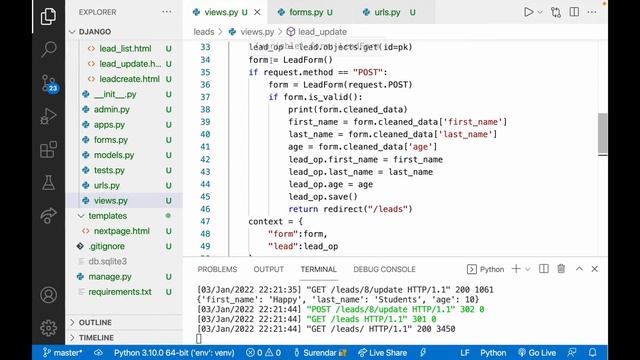Show errors and warnings count in status bar
Viewport: 640px width, 360px height.
pyautogui.click(x=263, y=353)
